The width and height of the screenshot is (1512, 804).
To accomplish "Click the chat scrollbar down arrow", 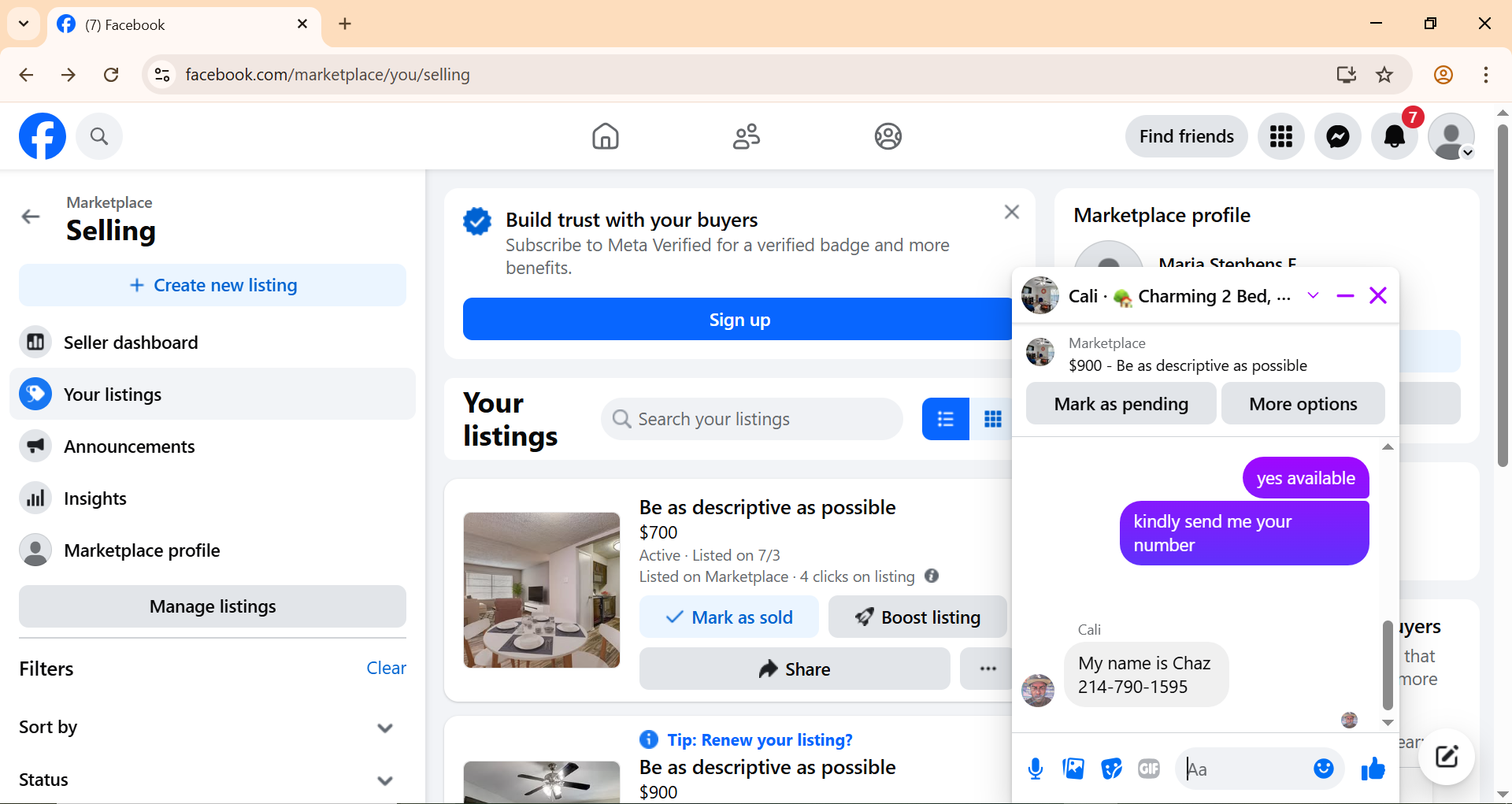I will pyautogui.click(x=1388, y=722).
